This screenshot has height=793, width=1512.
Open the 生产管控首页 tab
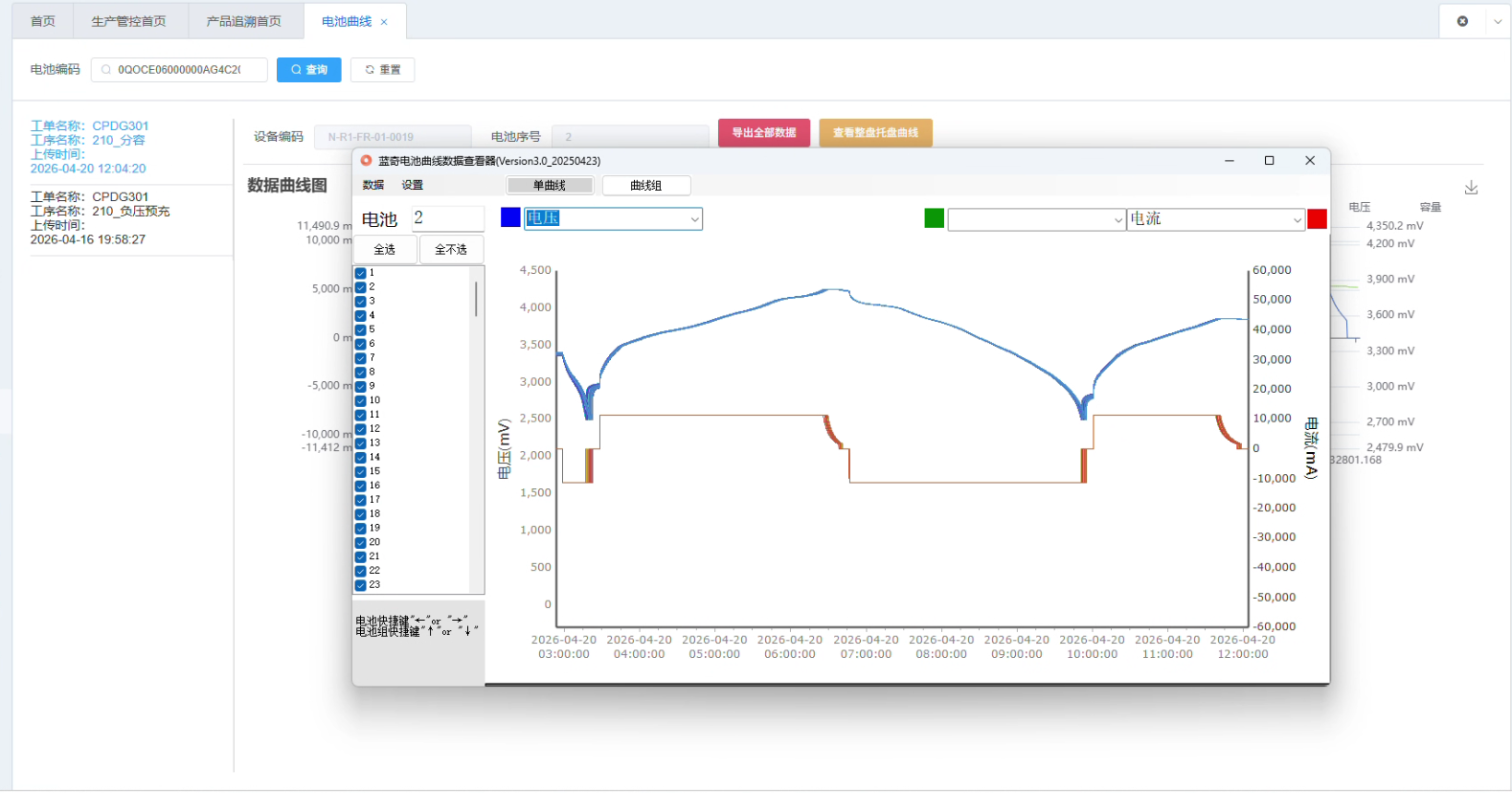coord(128,21)
